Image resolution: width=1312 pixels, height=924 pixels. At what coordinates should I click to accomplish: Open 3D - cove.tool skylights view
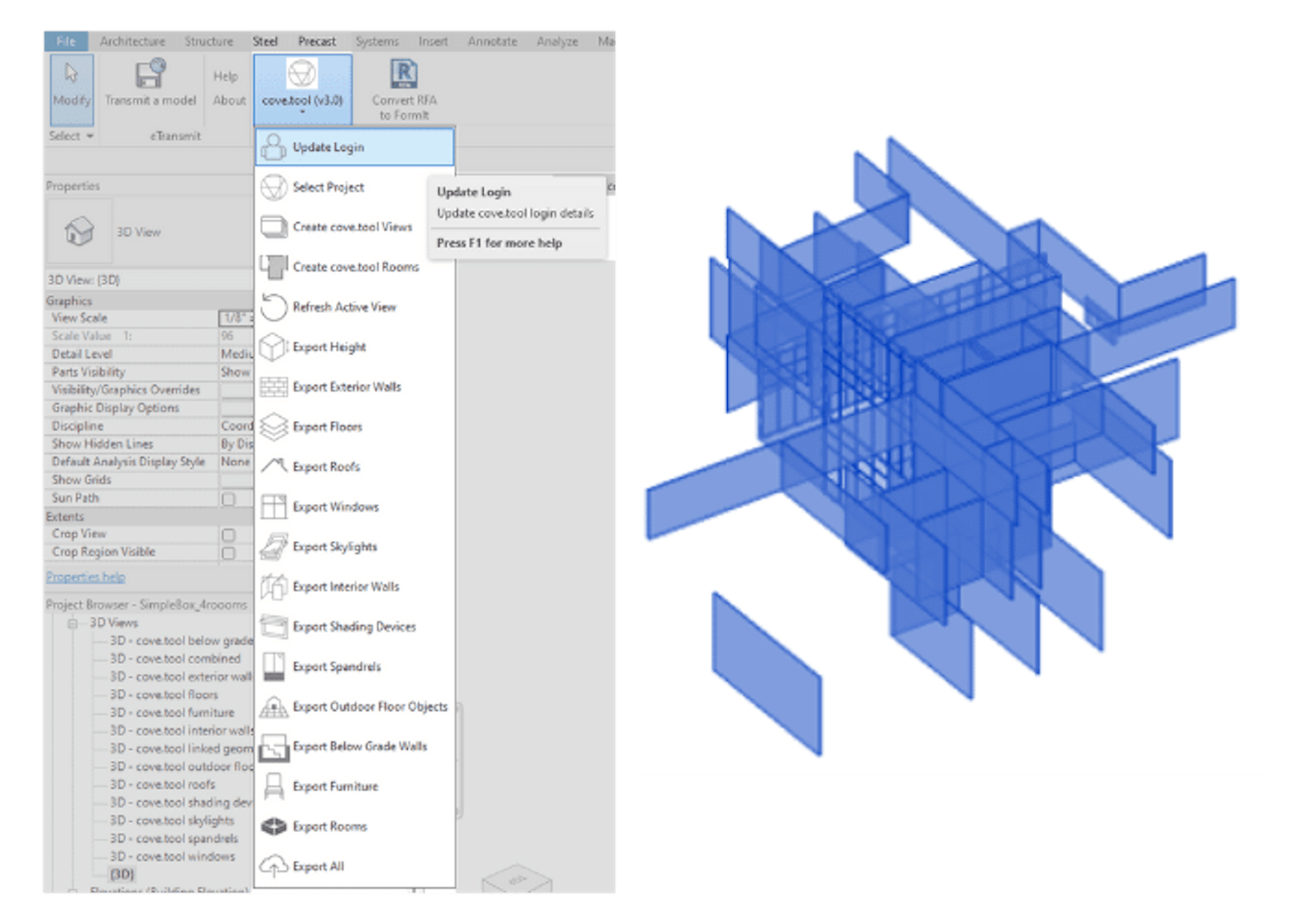(172, 820)
